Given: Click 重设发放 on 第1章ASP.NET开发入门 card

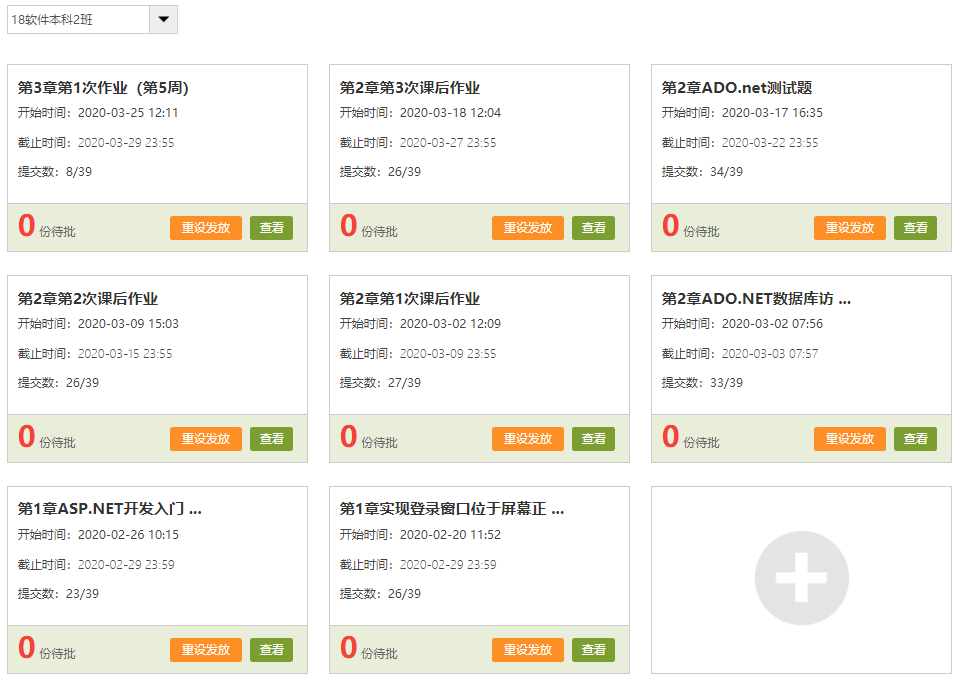Looking at the screenshot, I should 205,650.
